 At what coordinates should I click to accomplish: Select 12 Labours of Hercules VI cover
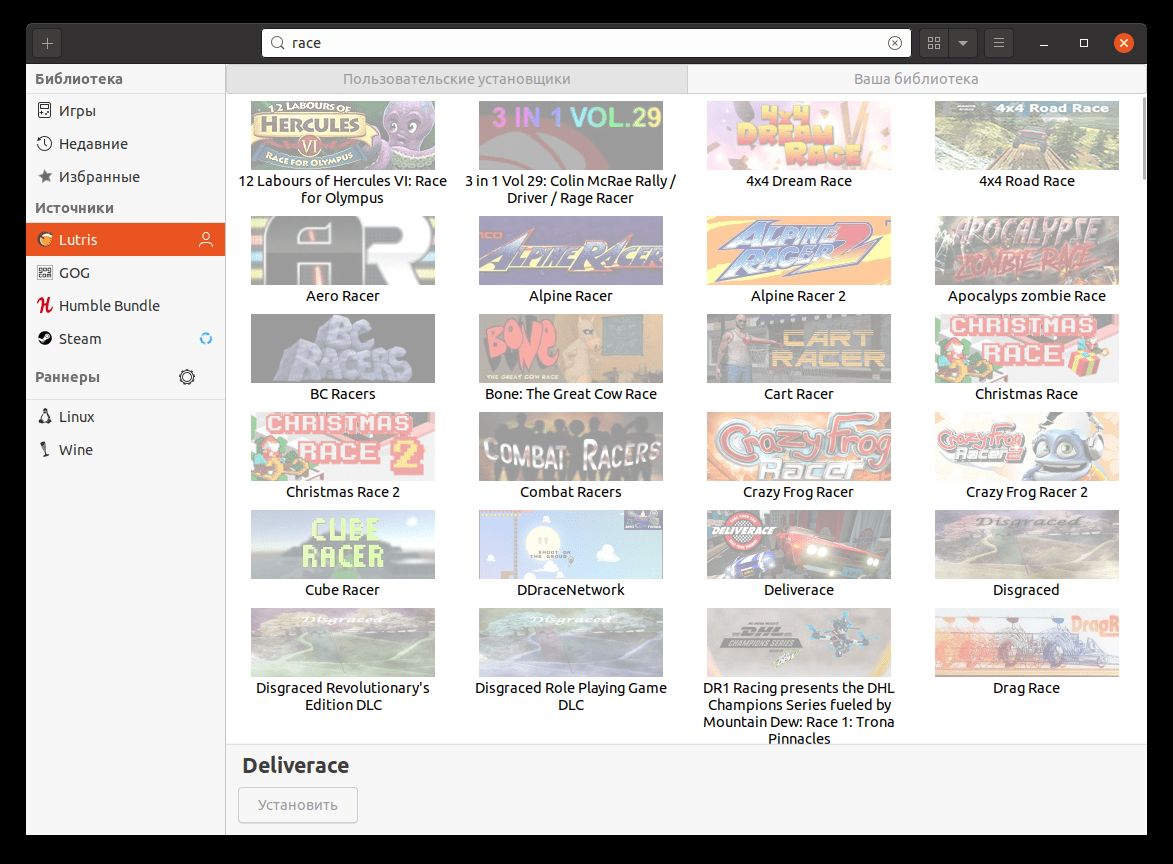point(343,135)
